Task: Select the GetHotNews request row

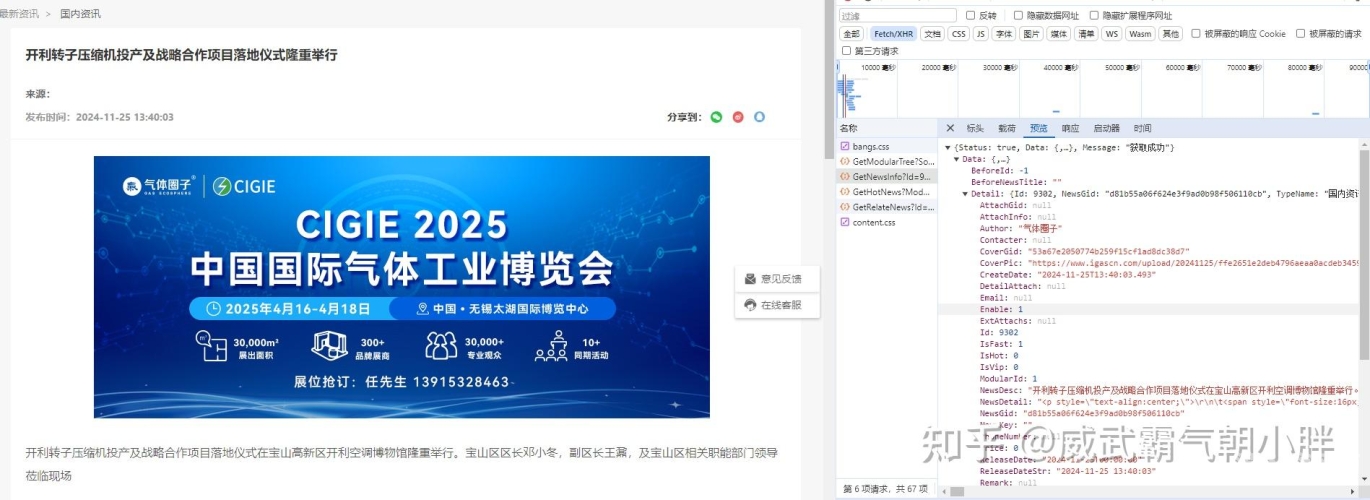Action: pos(887,191)
